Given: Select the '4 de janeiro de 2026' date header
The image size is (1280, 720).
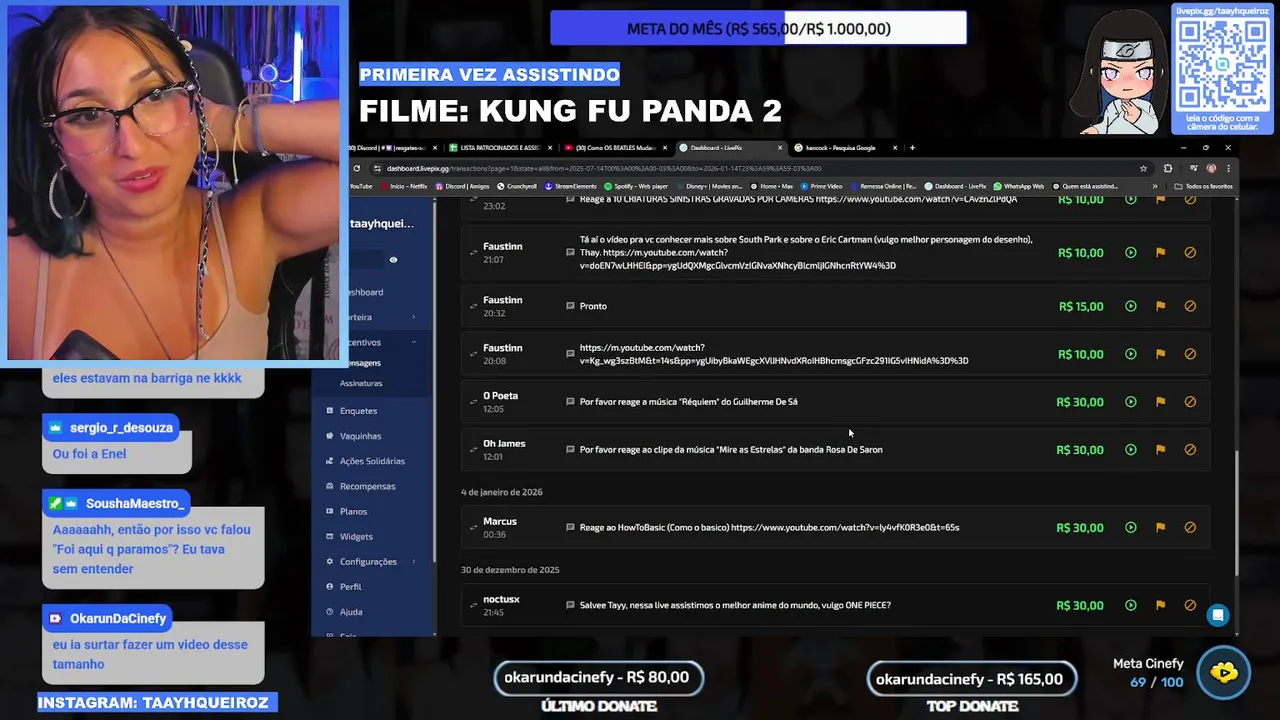Looking at the screenshot, I should tap(502, 492).
